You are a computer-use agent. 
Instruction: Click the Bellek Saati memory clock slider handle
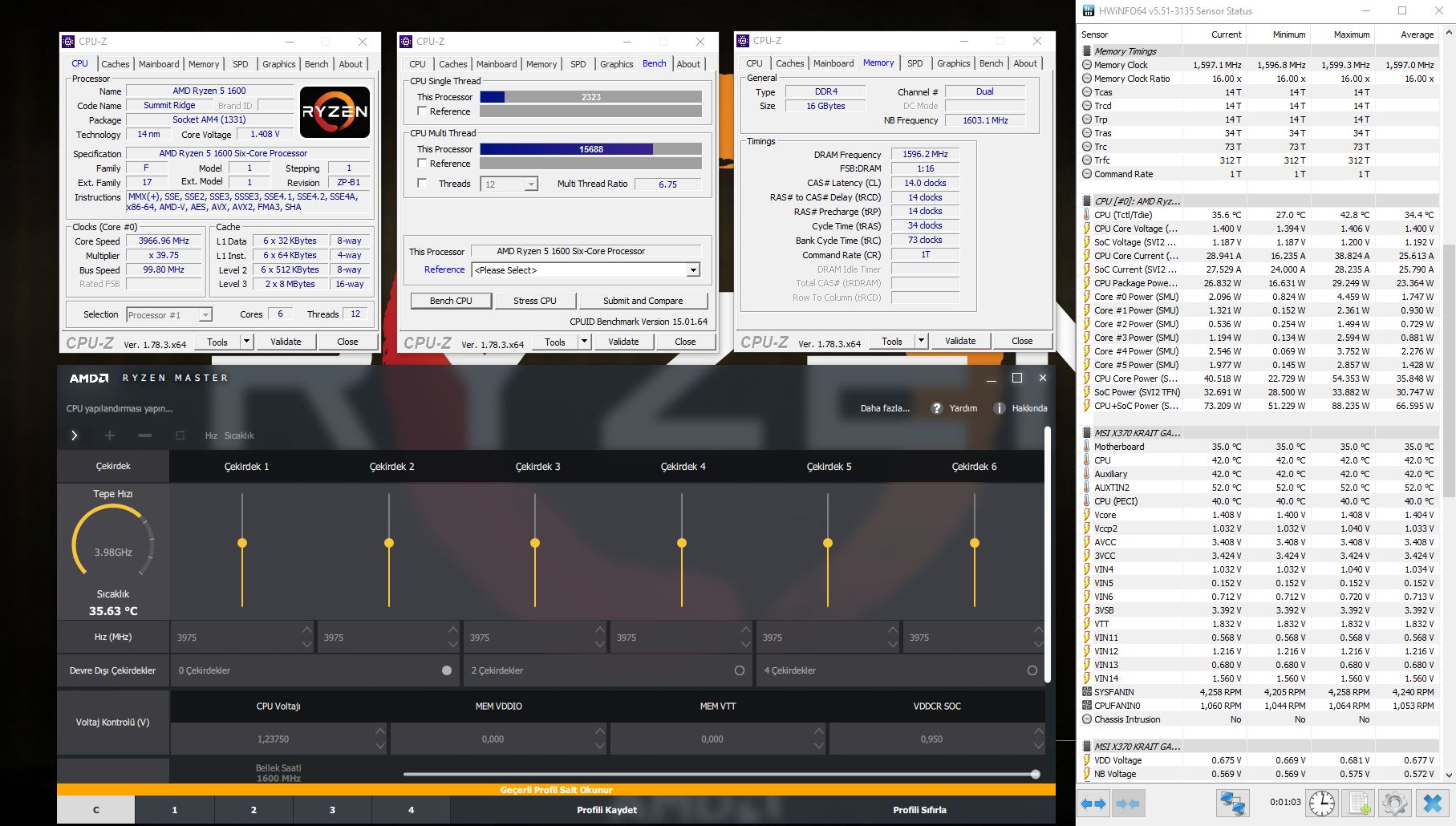[x=1036, y=774]
